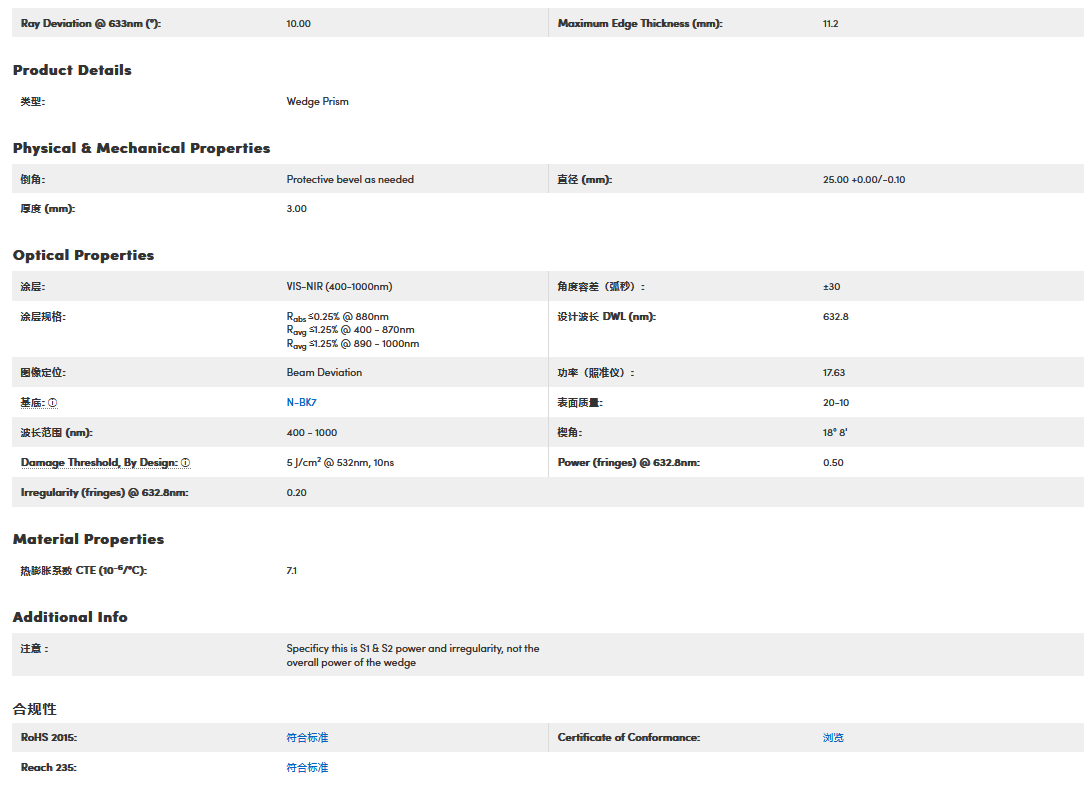Click the 18° 8' wedge angle value
Image resolution: width=1090 pixels, height=806 pixels.
[x=836, y=432]
